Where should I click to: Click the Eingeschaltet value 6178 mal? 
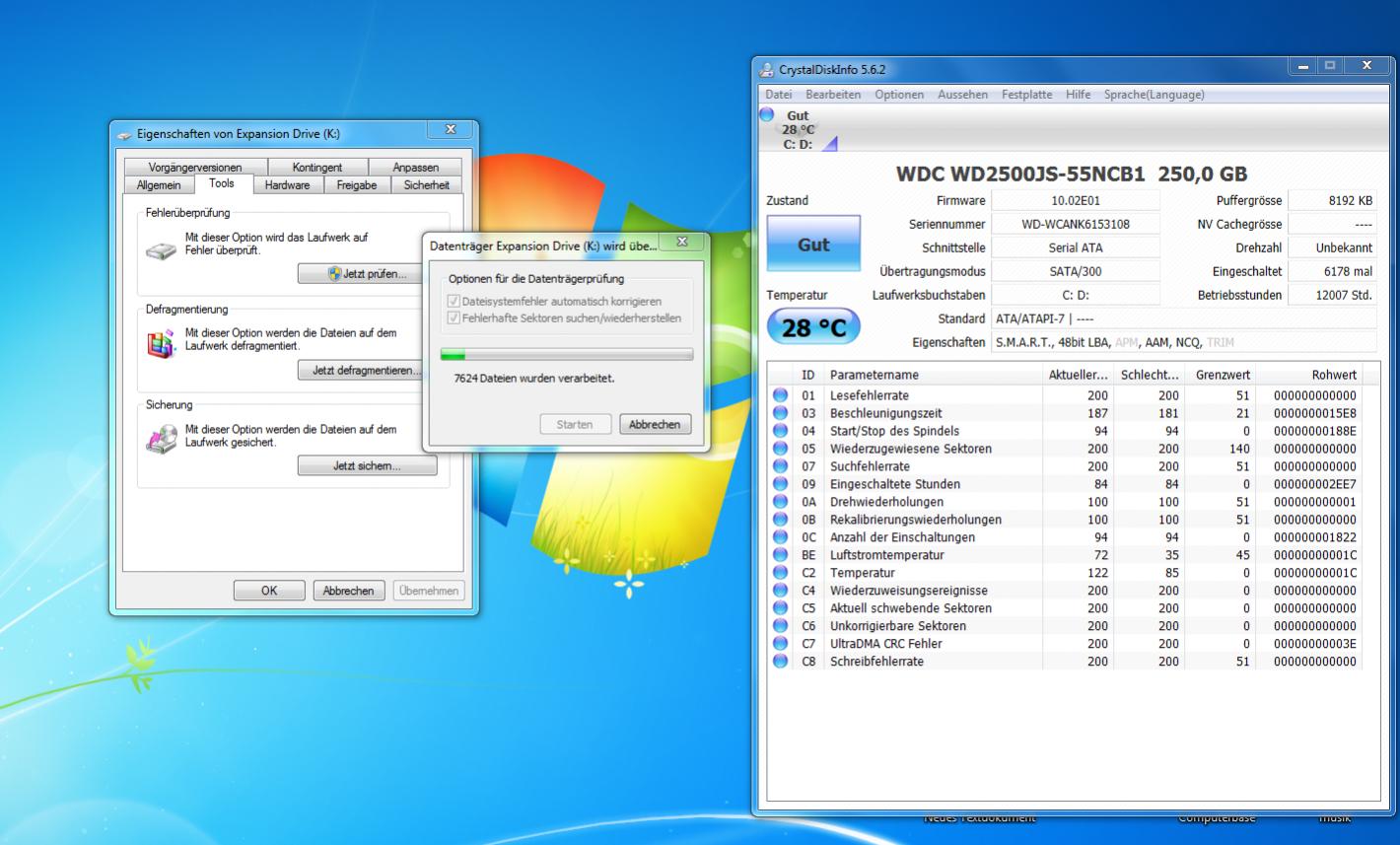[1332, 271]
